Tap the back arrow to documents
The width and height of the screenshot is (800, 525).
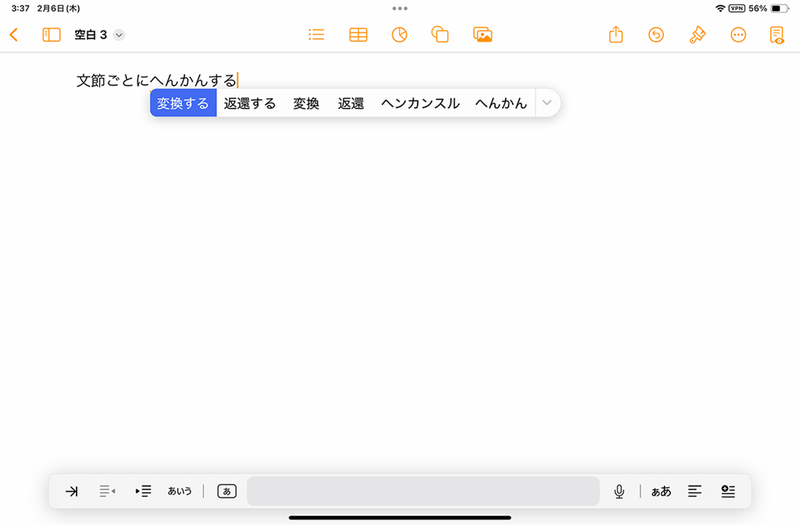pyautogui.click(x=14, y=35)
